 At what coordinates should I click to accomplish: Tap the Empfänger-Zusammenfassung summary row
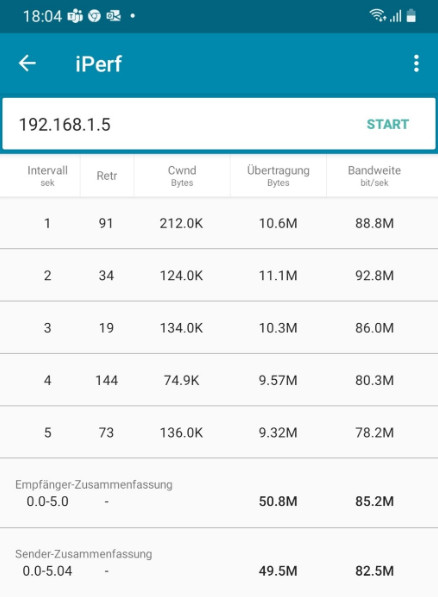219,493
